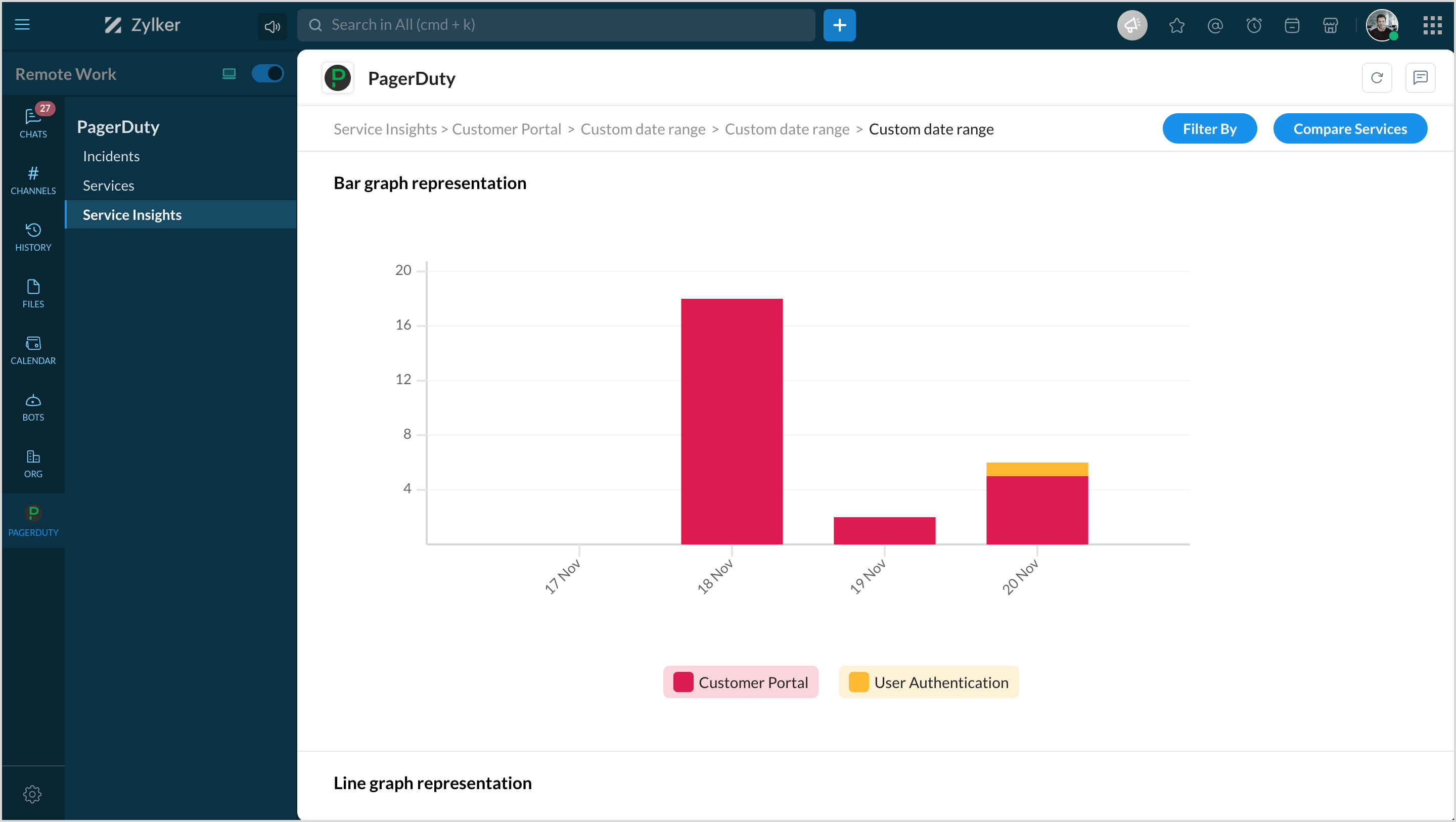The width and height of the screenshot is (1456, 822).
Task: Click the blue plus button
Action: pyautogui.click(x=839, y=25)
